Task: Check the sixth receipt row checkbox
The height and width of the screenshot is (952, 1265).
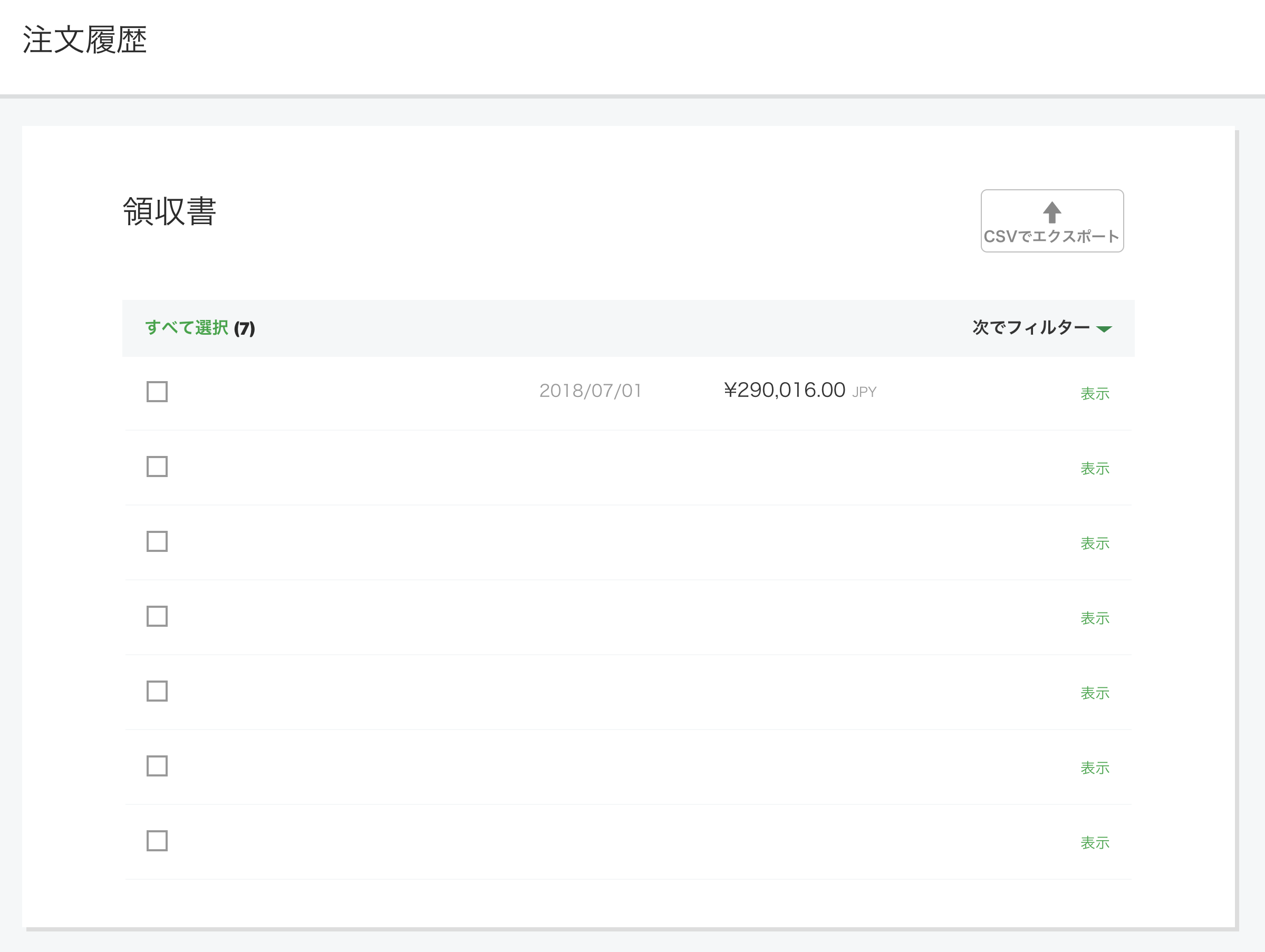Action: pos(157,766)
